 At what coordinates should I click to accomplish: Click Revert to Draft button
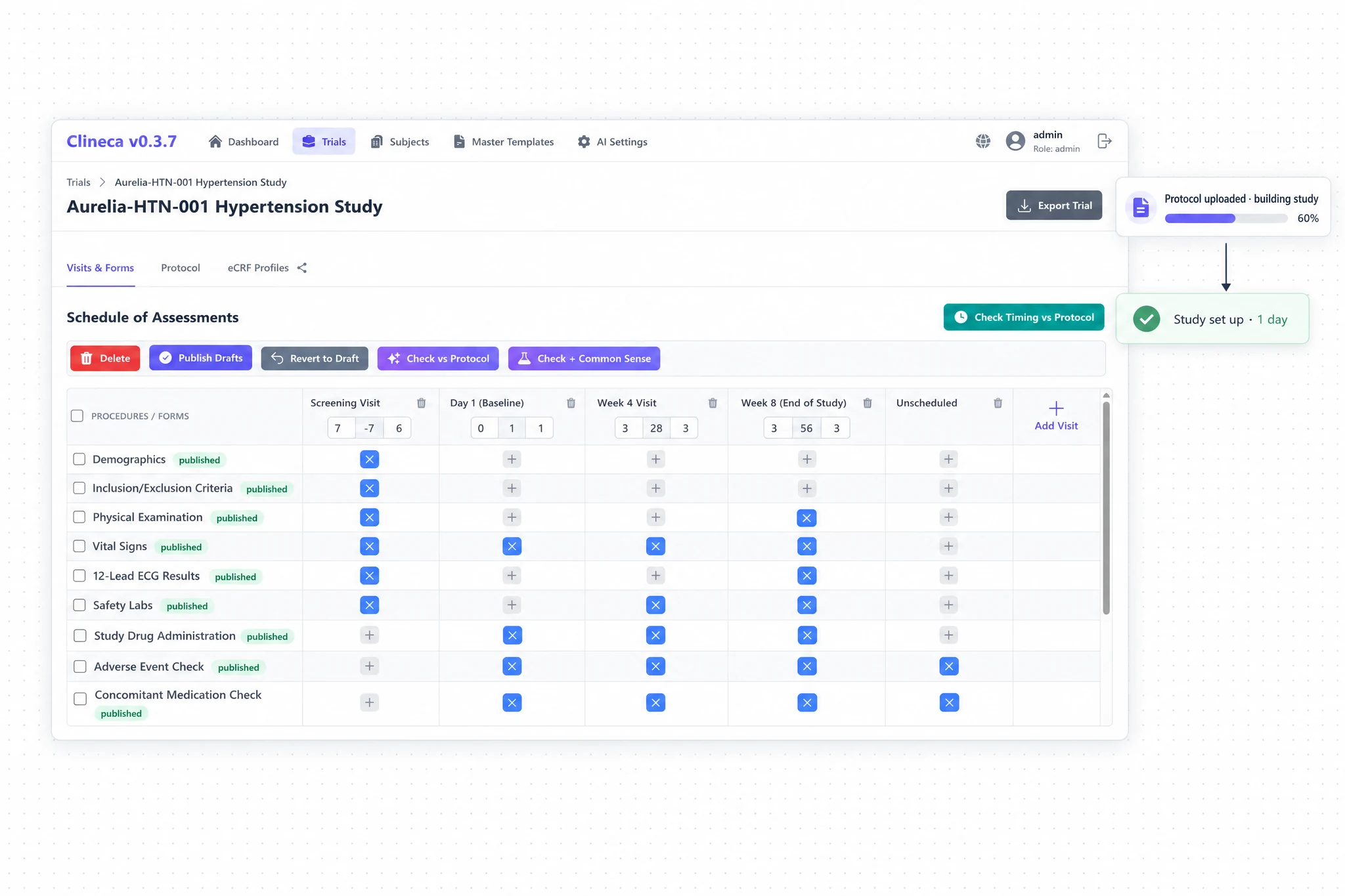(315, 358)
